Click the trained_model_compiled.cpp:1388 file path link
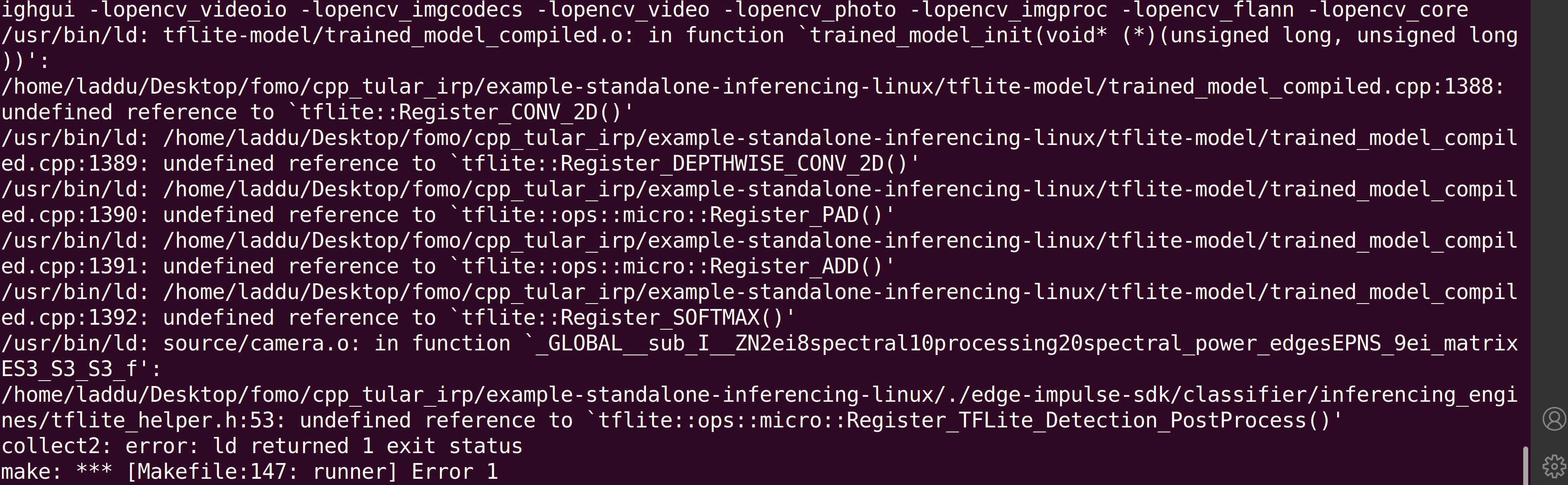The width and height of the screenshot is (1568, 485). click(752, 86)
